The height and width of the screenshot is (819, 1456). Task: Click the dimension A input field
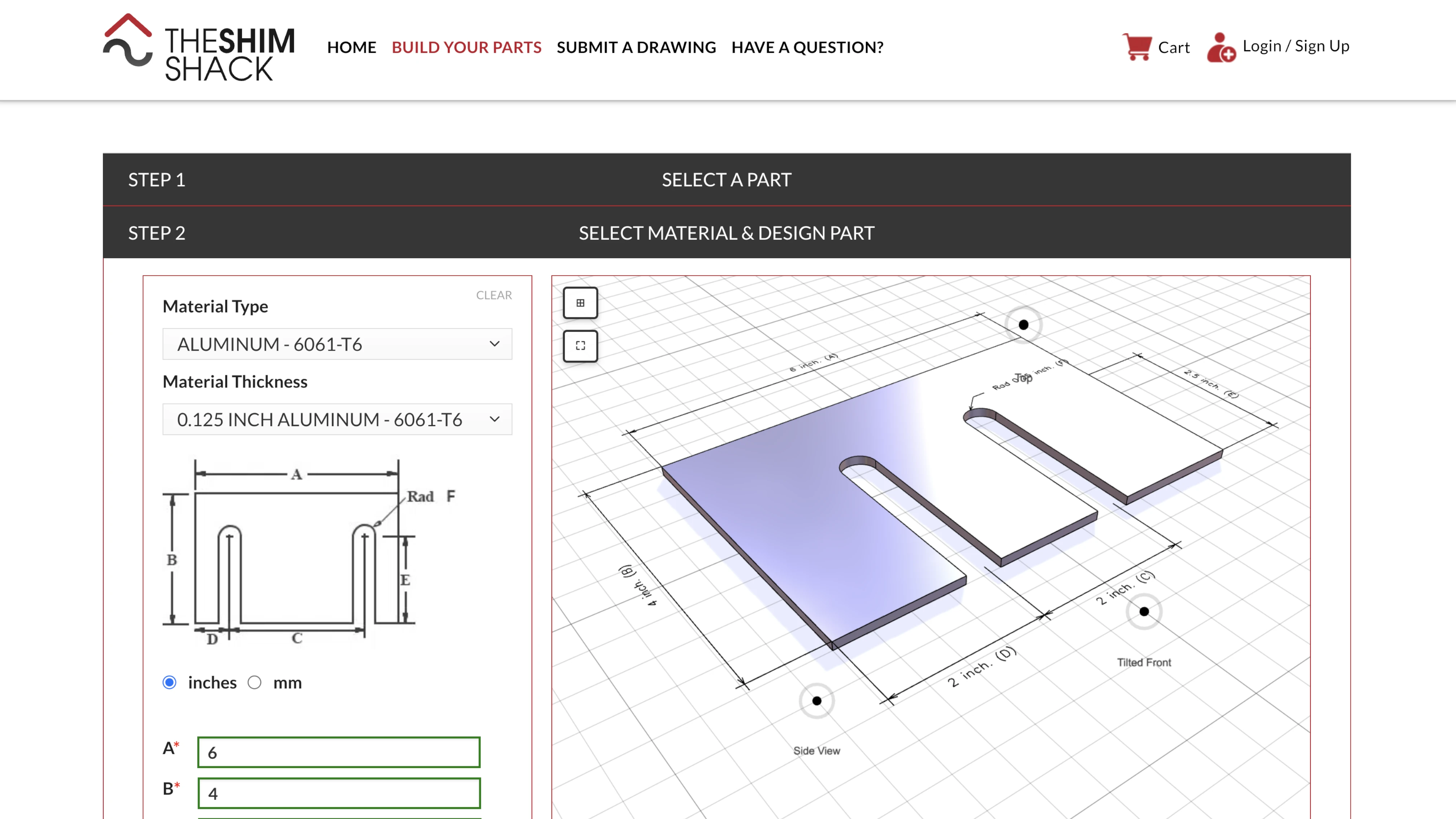(x=338, y=752)
